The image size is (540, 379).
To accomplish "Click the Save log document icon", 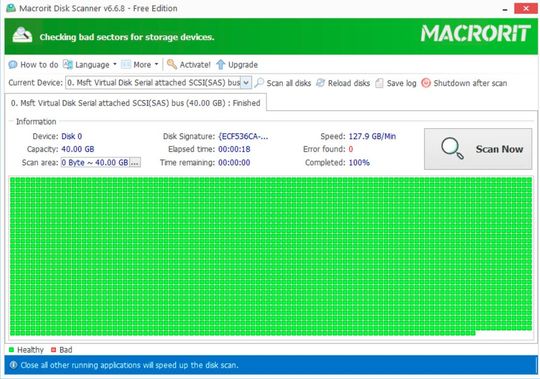I will pyautogui.click(x=379, y=83).
